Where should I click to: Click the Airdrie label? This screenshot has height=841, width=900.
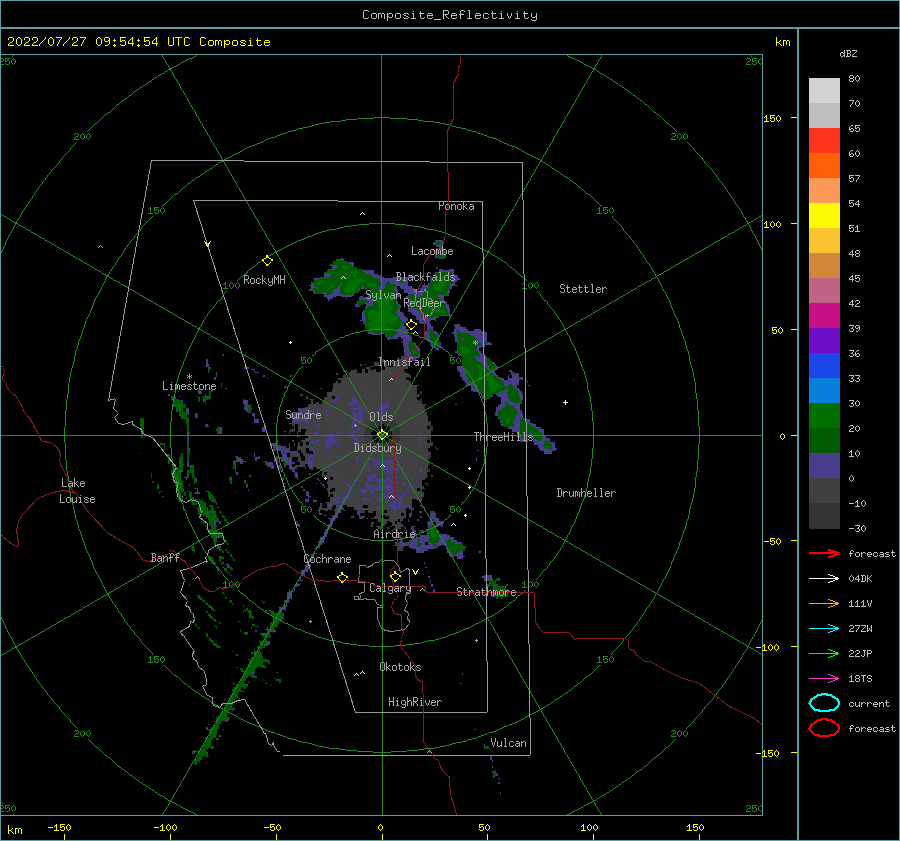click(394, 534)
